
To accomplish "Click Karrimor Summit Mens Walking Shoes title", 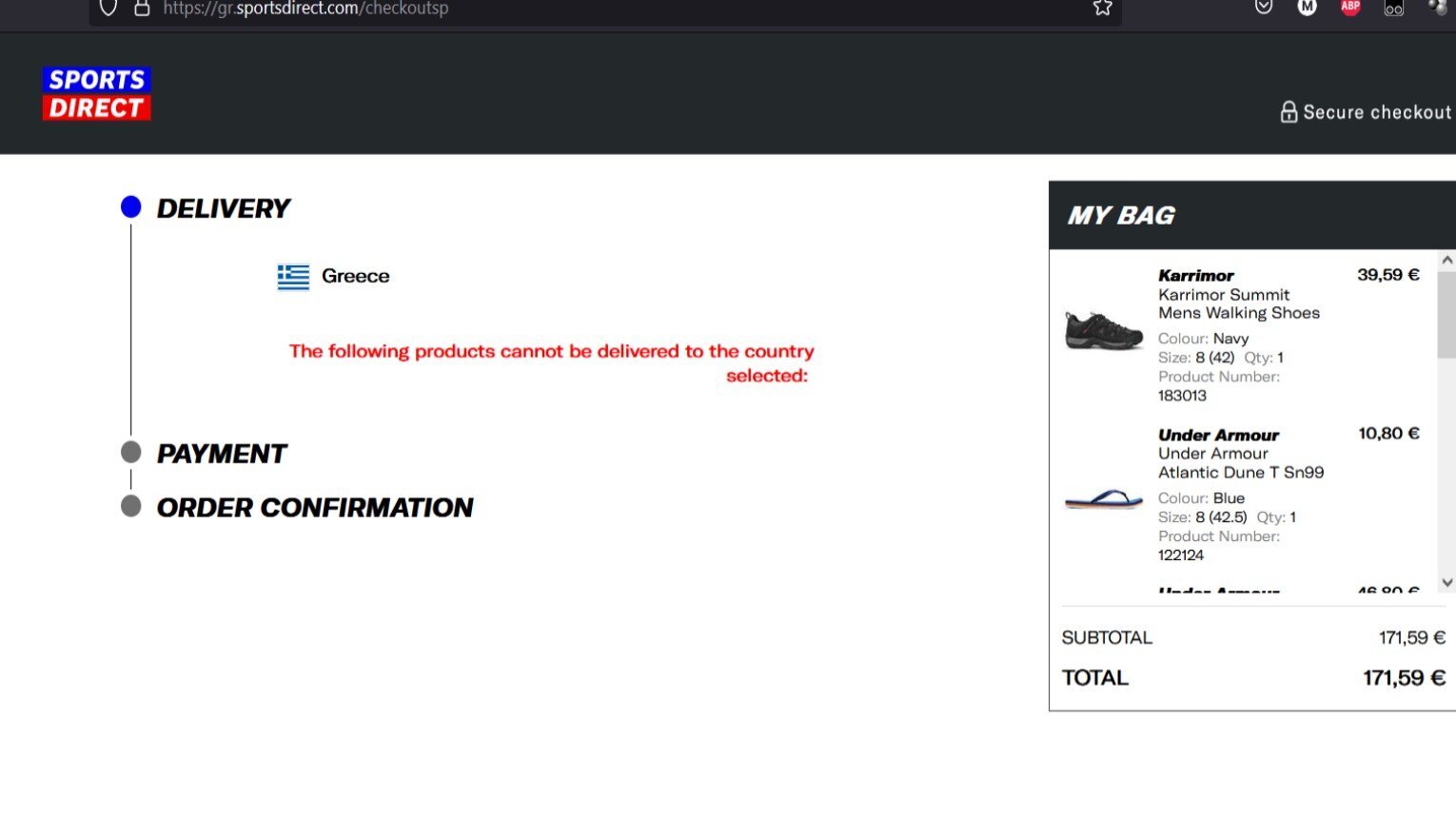I will pos(1238,304).
